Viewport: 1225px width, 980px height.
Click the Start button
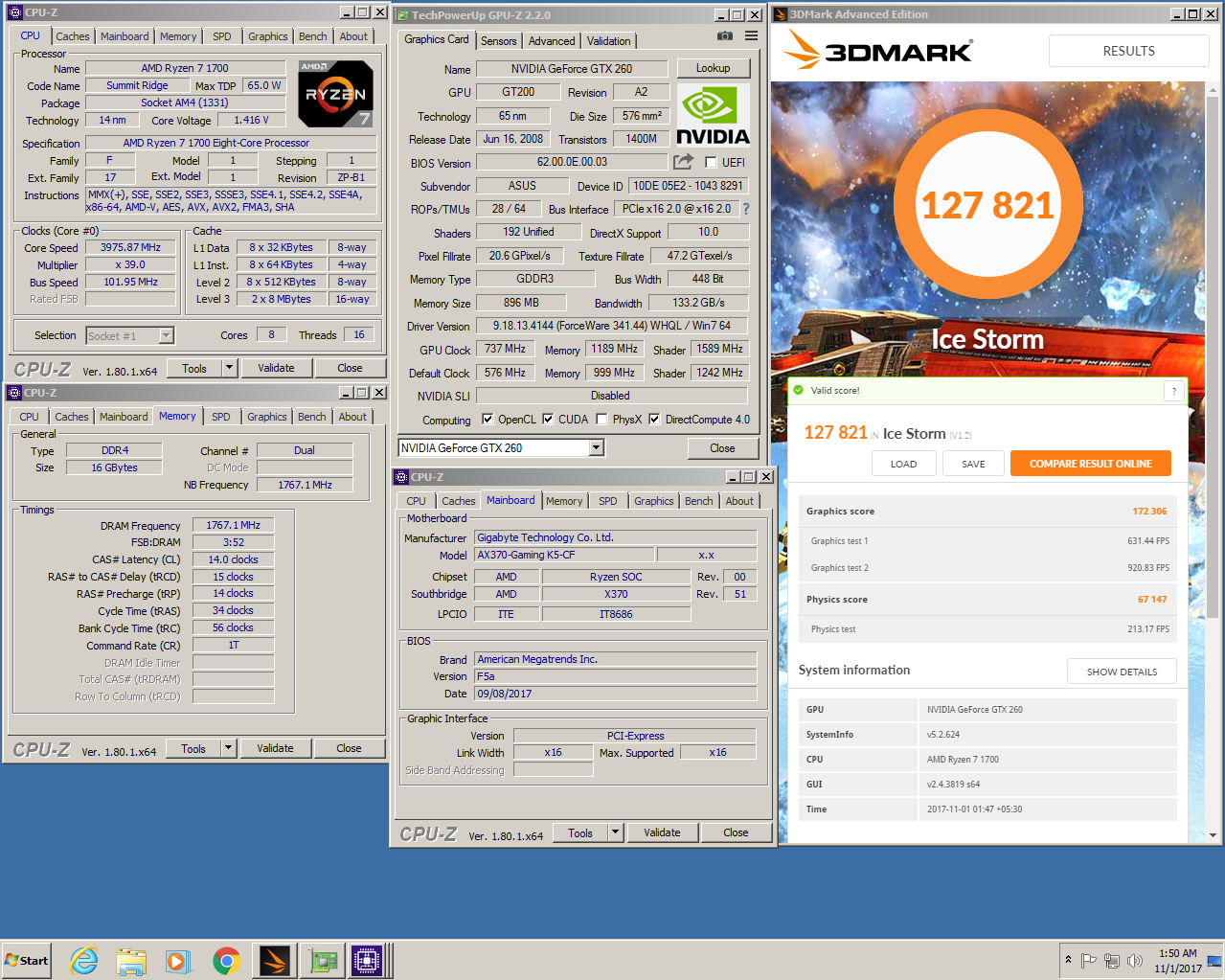[27, 961]
